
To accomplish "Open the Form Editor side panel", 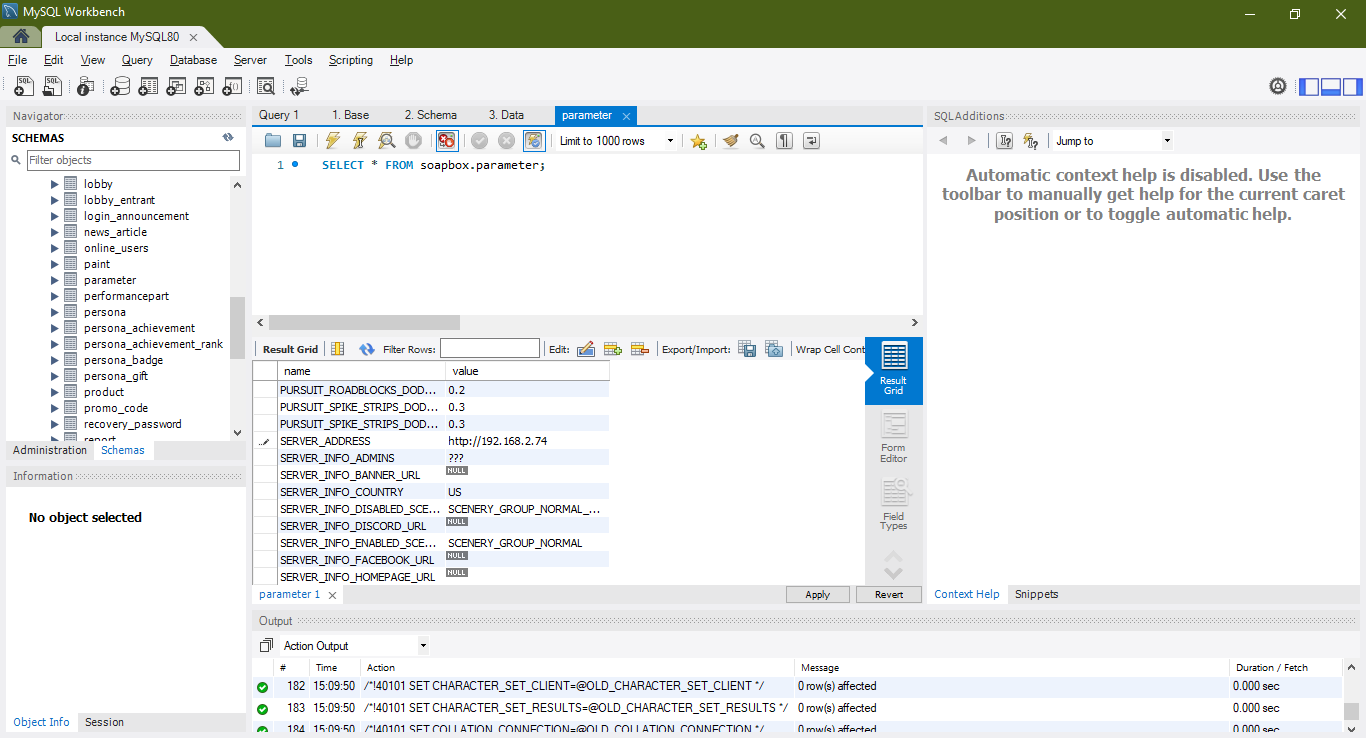I will pyautogui.click(x=894, y=437).
